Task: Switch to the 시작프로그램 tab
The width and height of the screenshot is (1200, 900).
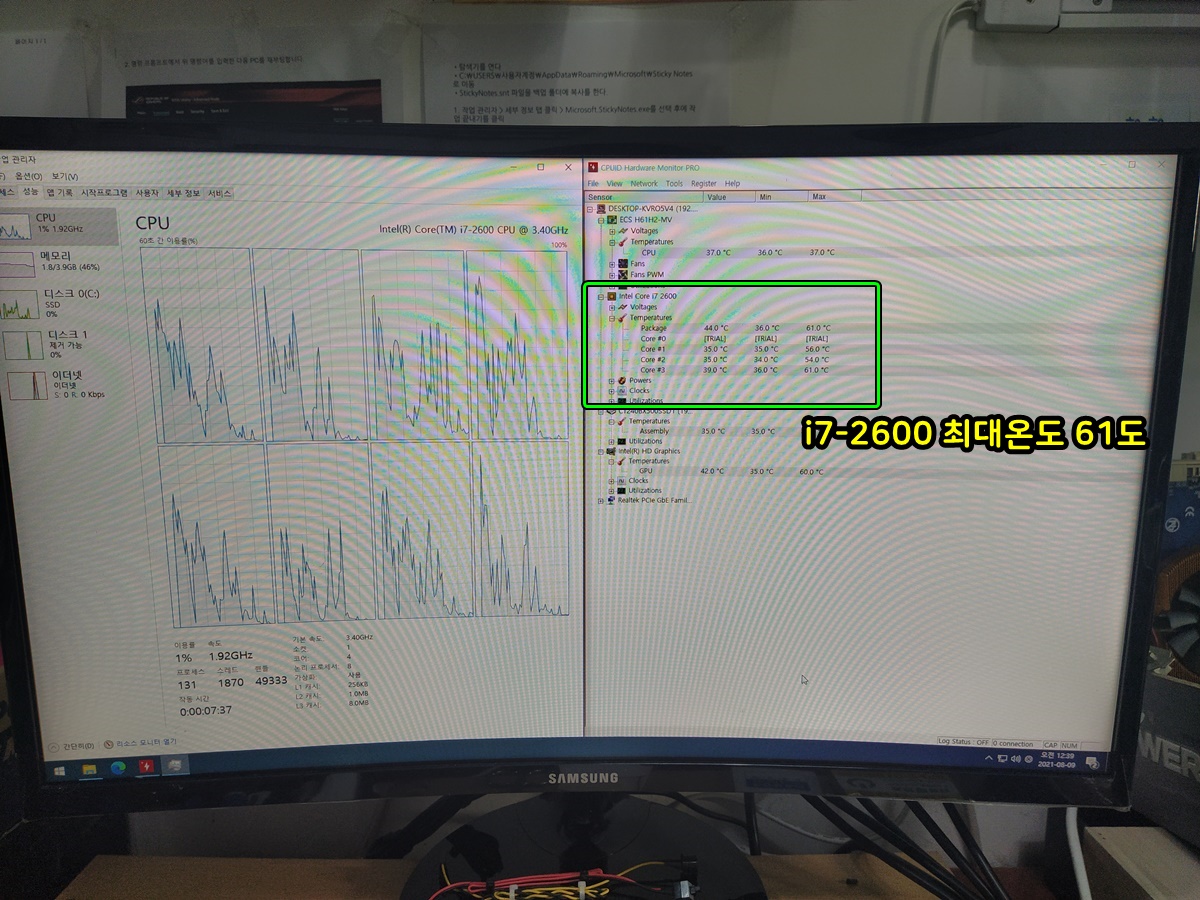Action: click(x=104, y=192)
